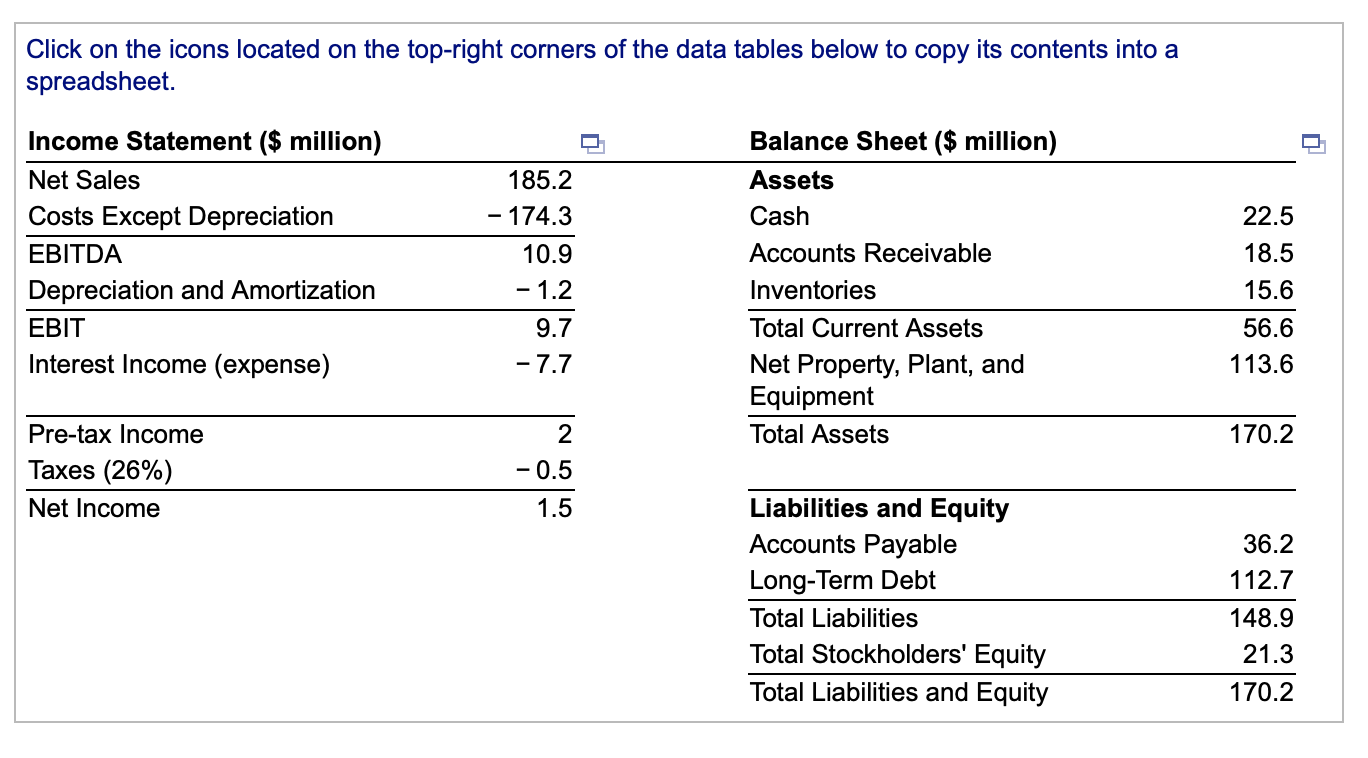The height and width of the screenshot is (758, 1368).
Task: Click the Accounts Receivable label
Action: coord(871,253)
